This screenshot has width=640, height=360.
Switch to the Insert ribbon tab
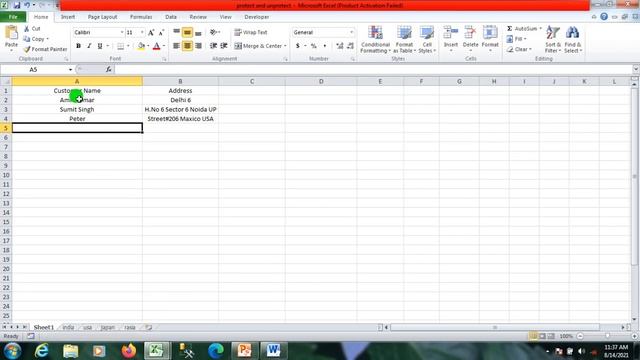68,17
